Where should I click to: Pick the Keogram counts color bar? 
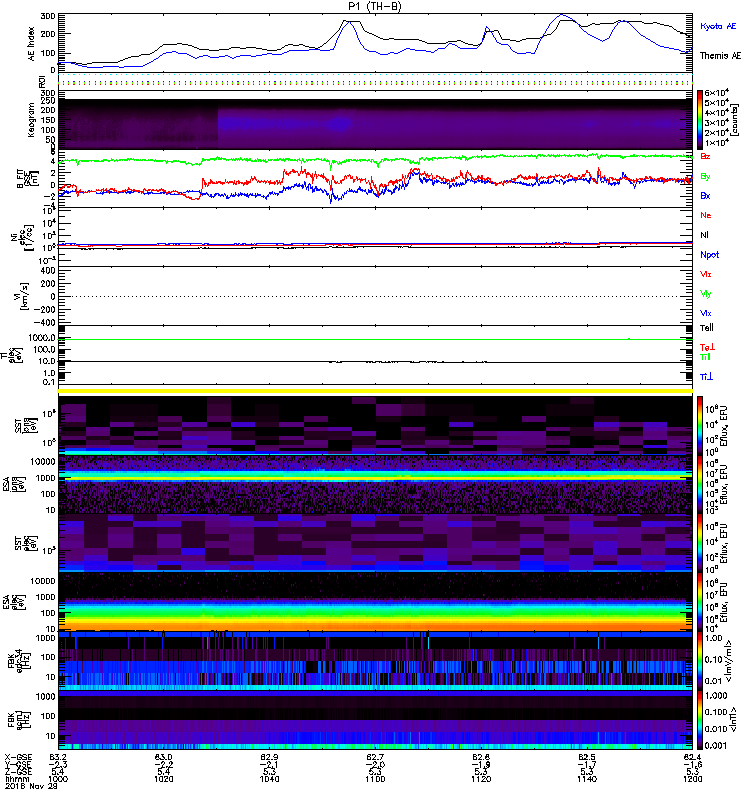coord(699,120)
